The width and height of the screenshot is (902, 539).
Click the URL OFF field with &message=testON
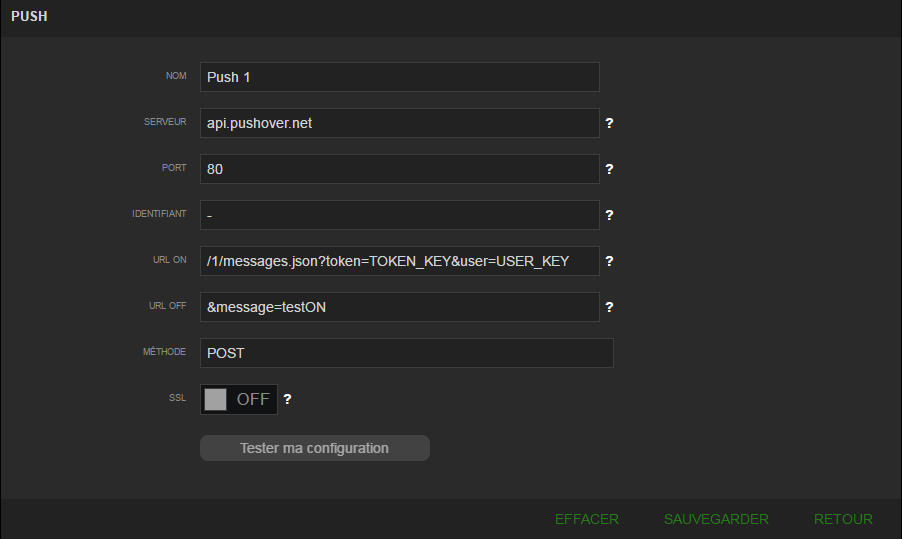click(x=399, y=307)
